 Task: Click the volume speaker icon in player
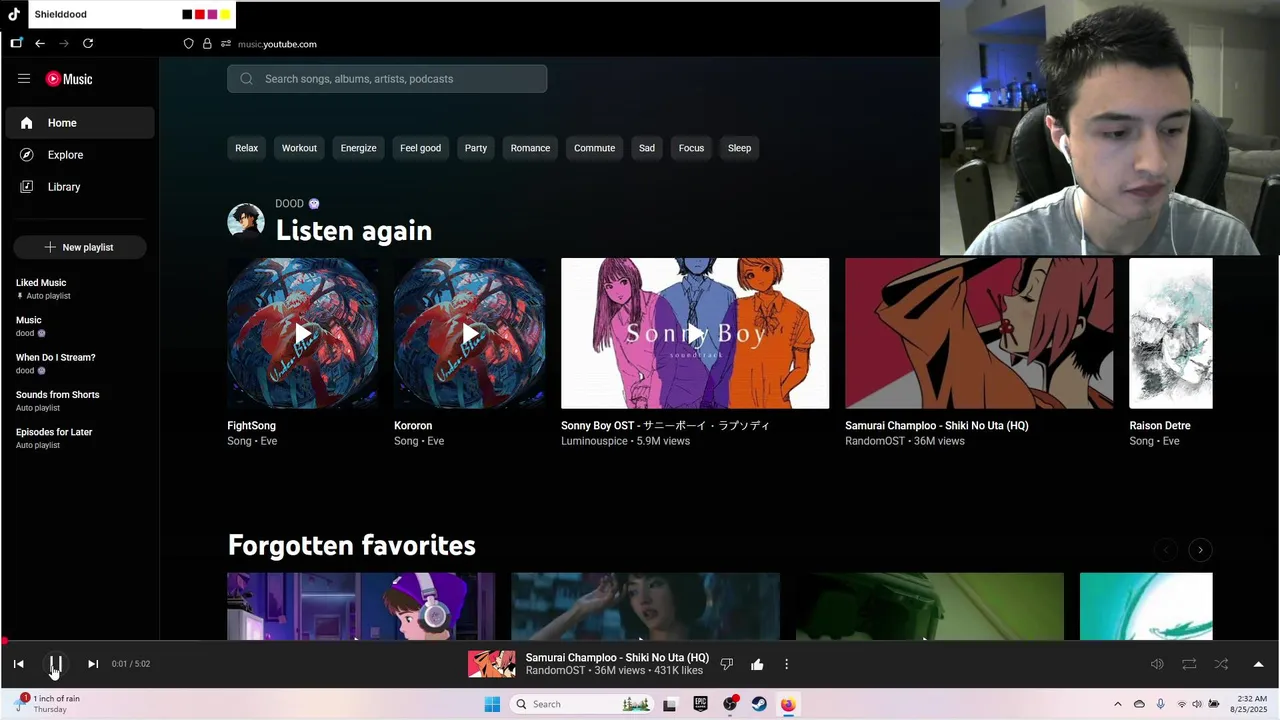(1157, 664)
